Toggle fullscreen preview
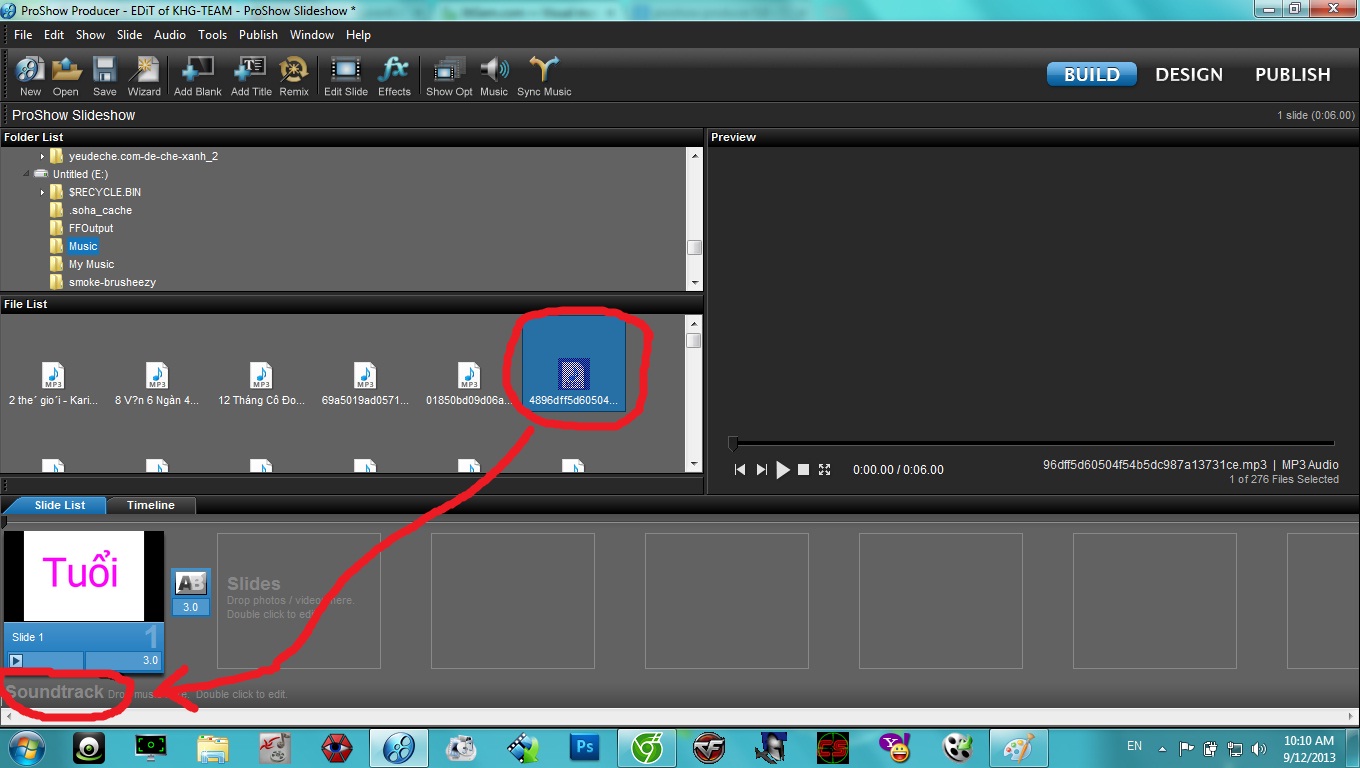 (x=825, y=470)
